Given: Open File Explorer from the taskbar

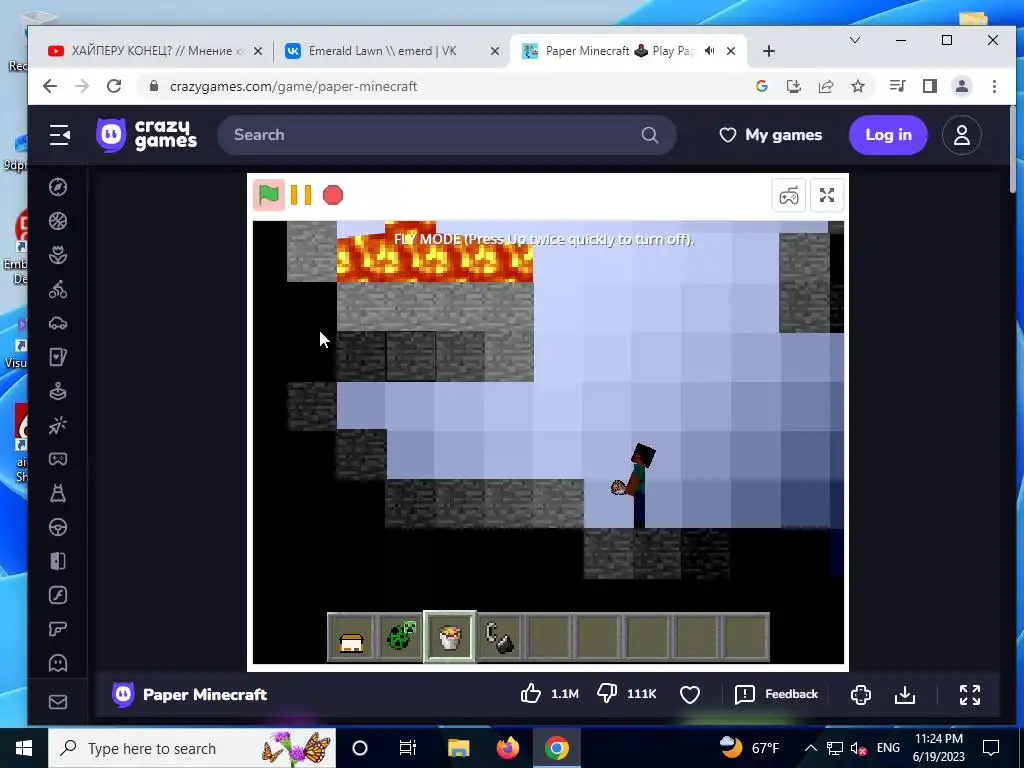Looking at the screenshot, I should 458,748.
